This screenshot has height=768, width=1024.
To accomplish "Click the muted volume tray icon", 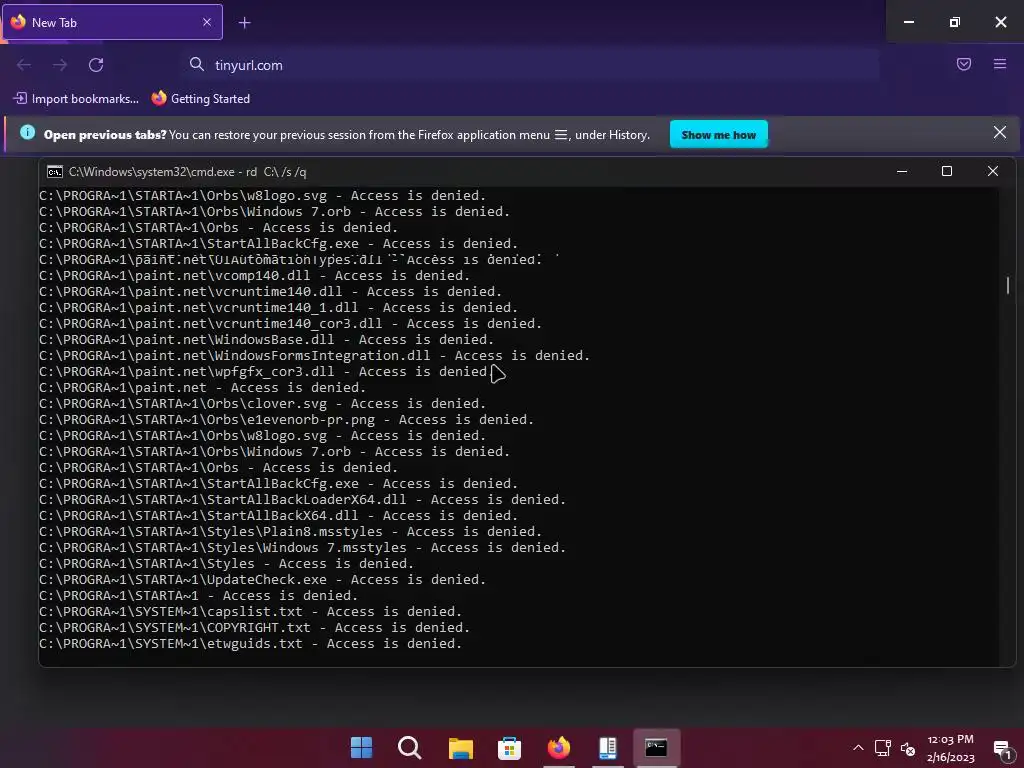I will point(908,748).
